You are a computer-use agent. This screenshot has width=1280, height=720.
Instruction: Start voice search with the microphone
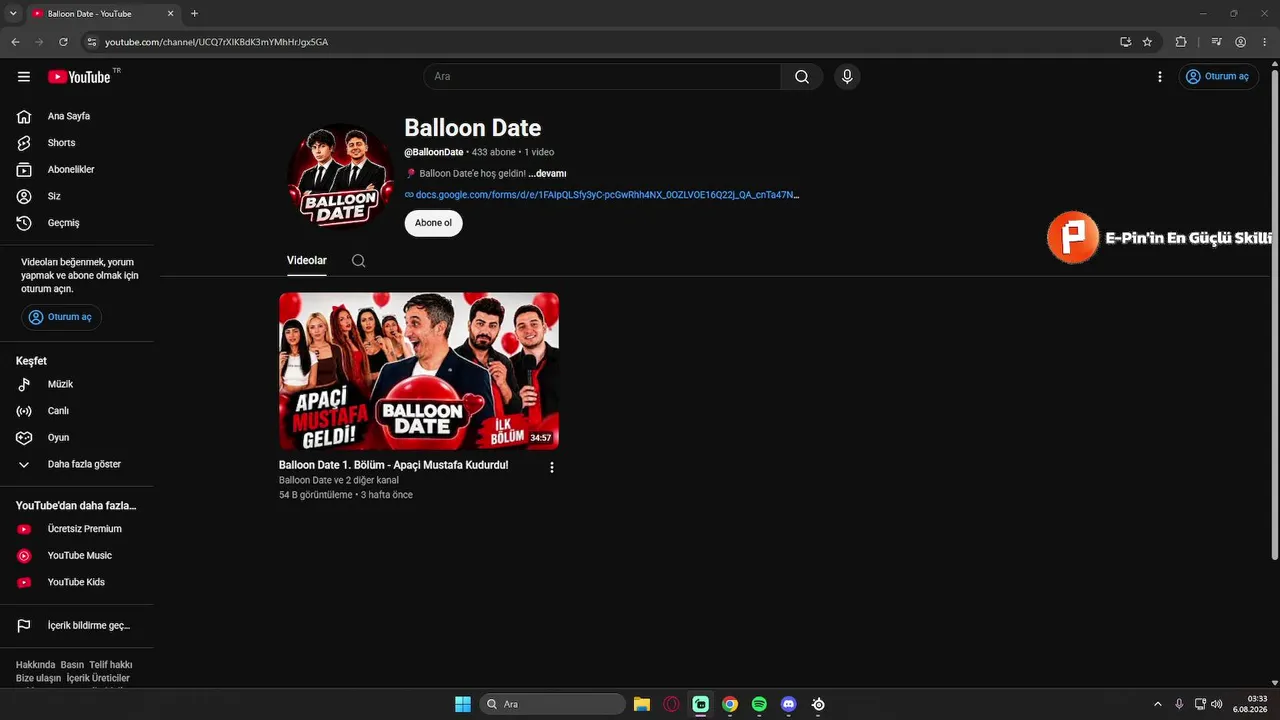(847, 77)
